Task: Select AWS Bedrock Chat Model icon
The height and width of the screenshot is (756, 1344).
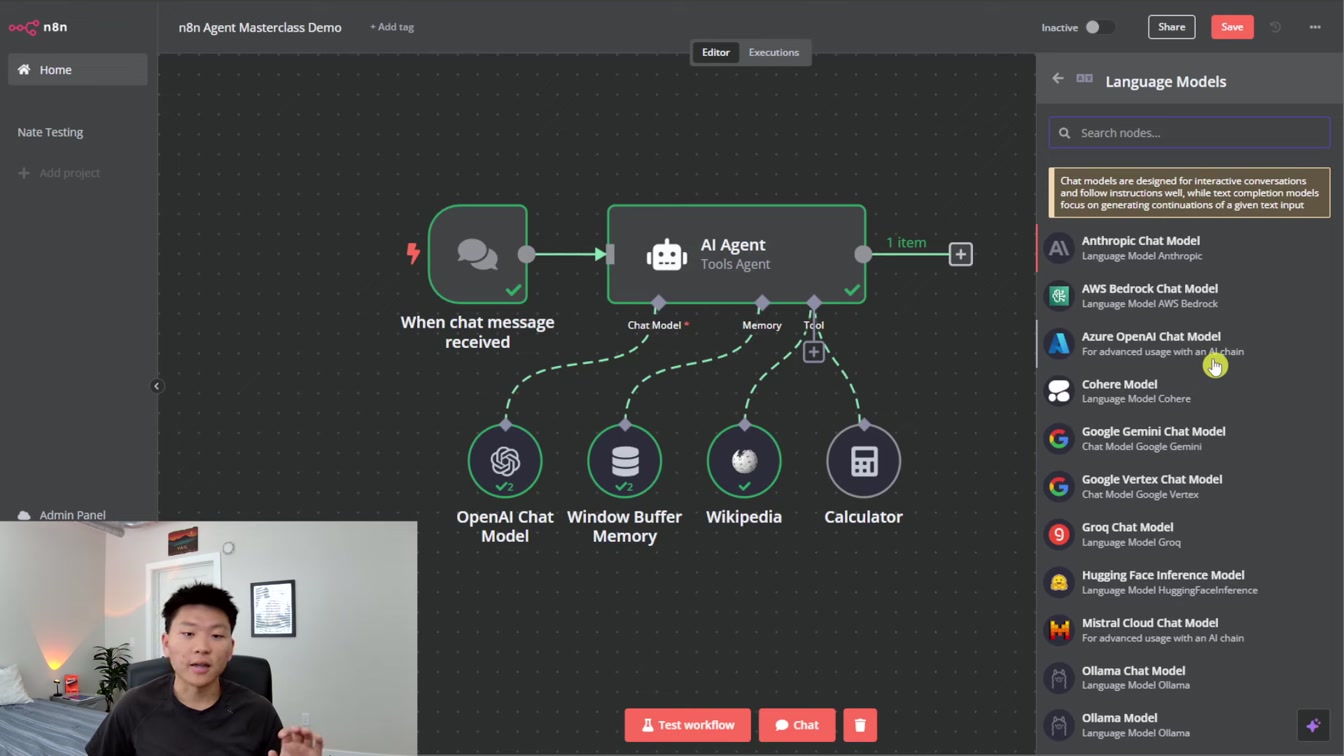Action: [1059, 296]
